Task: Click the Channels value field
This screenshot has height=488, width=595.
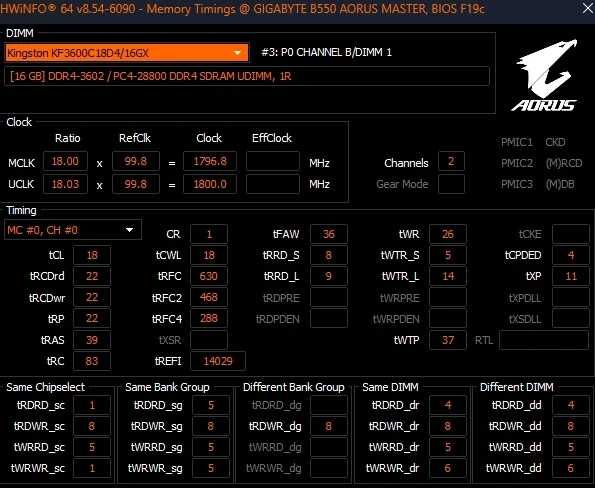Action: (451, 161)
